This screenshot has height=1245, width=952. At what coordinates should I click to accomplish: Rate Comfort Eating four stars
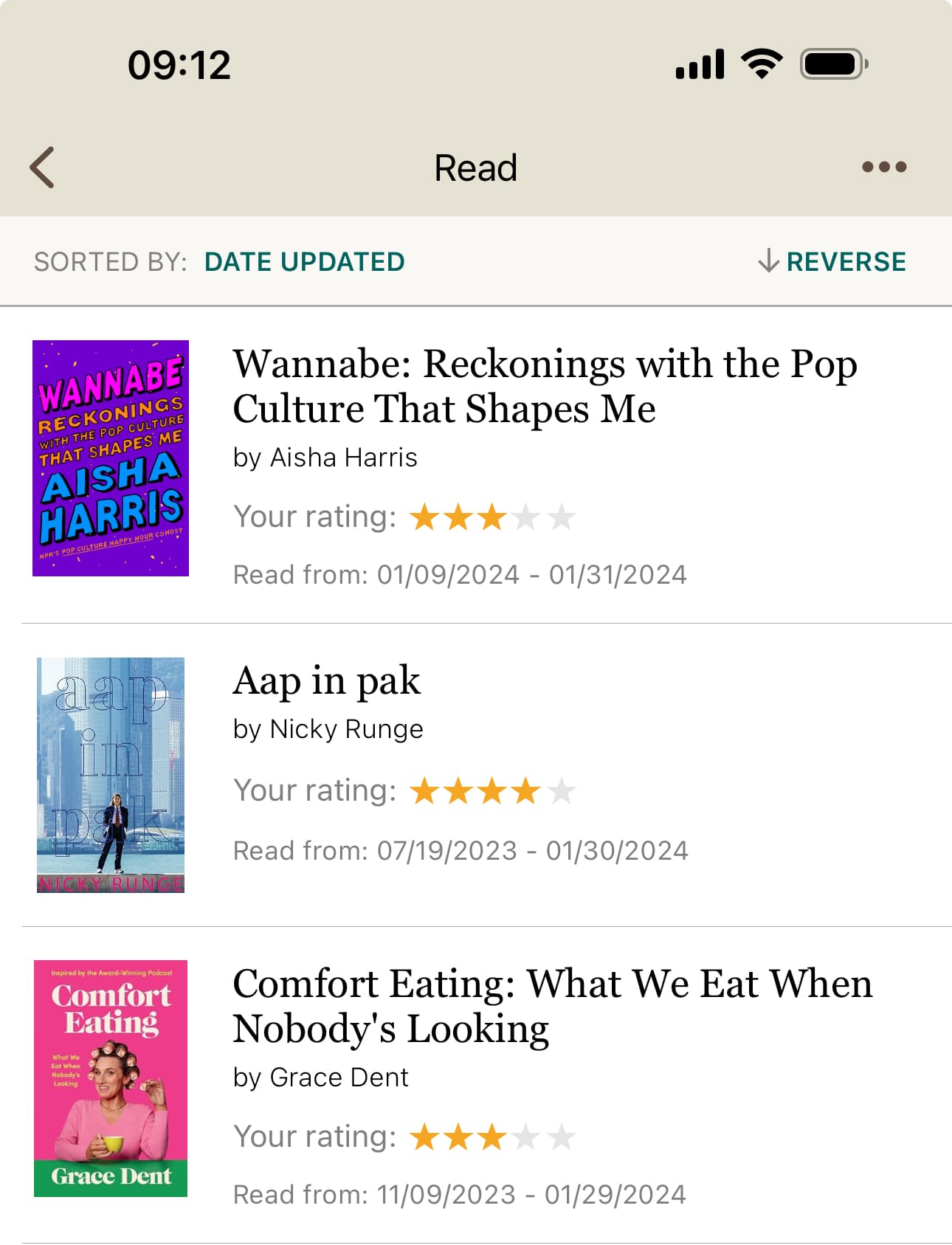point(527,1137)
